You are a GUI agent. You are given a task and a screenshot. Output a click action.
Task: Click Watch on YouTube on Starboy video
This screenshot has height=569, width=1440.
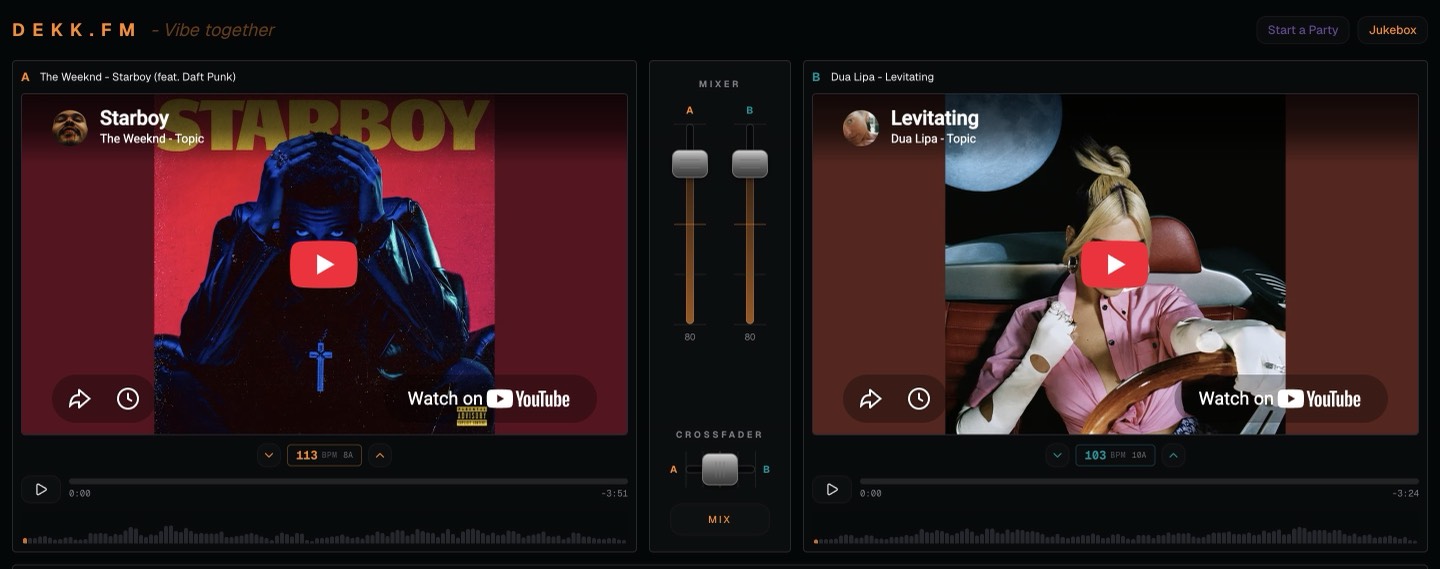click(x=490, y=399)
